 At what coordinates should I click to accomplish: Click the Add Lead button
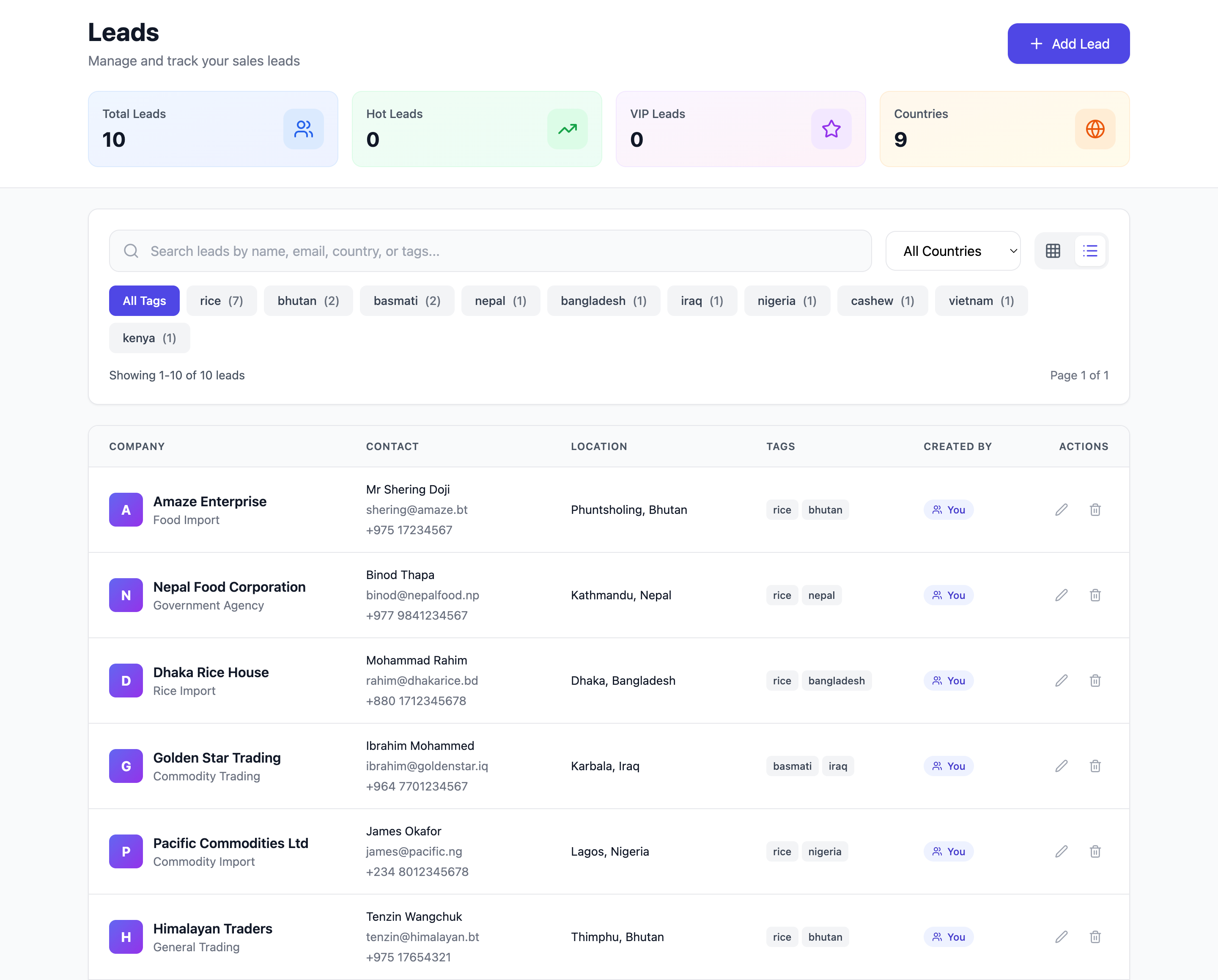1068,43
